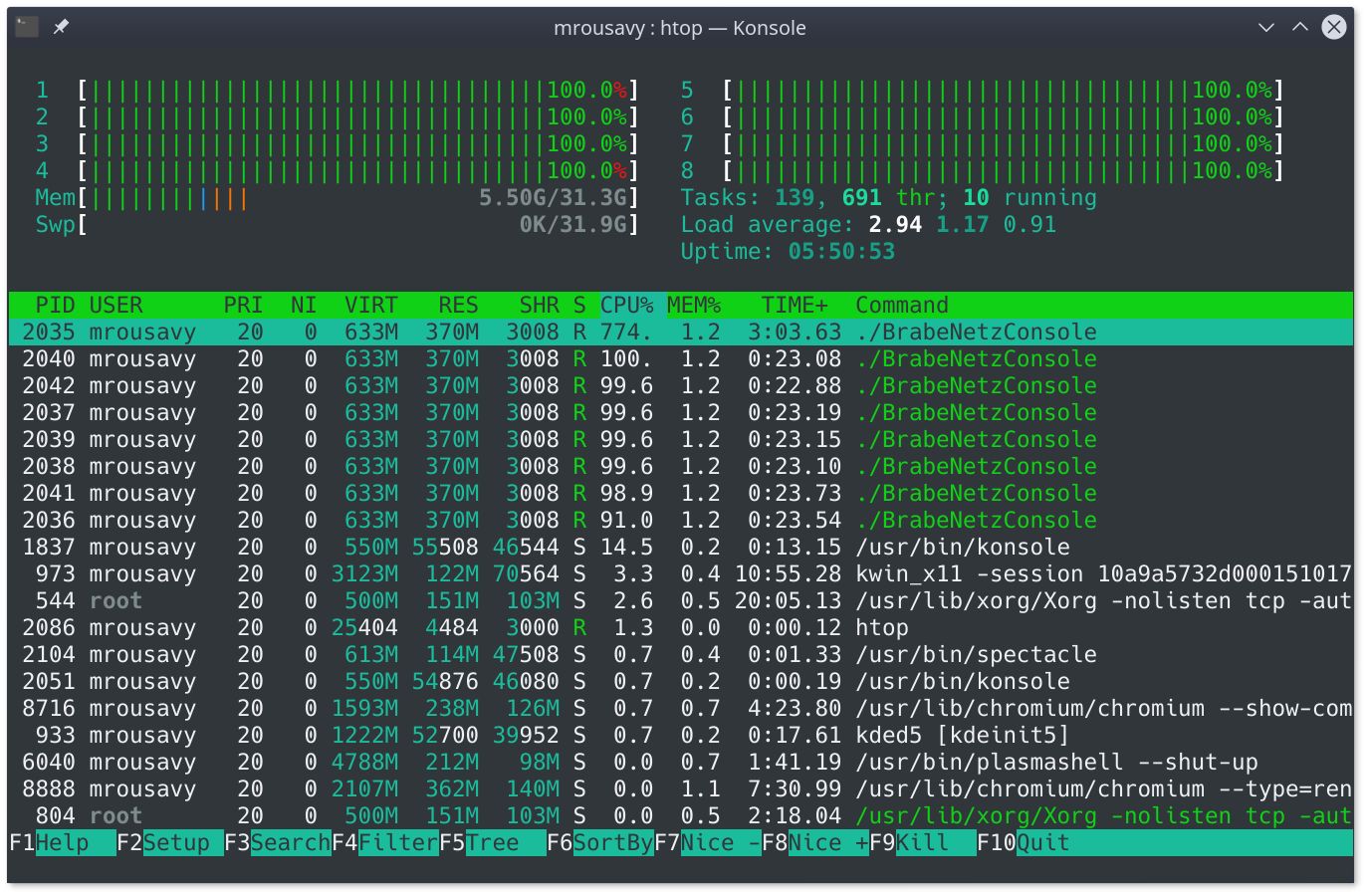Sort by the PRI column header
Viewport: 1367px width, 896px height.
(243, 306)
